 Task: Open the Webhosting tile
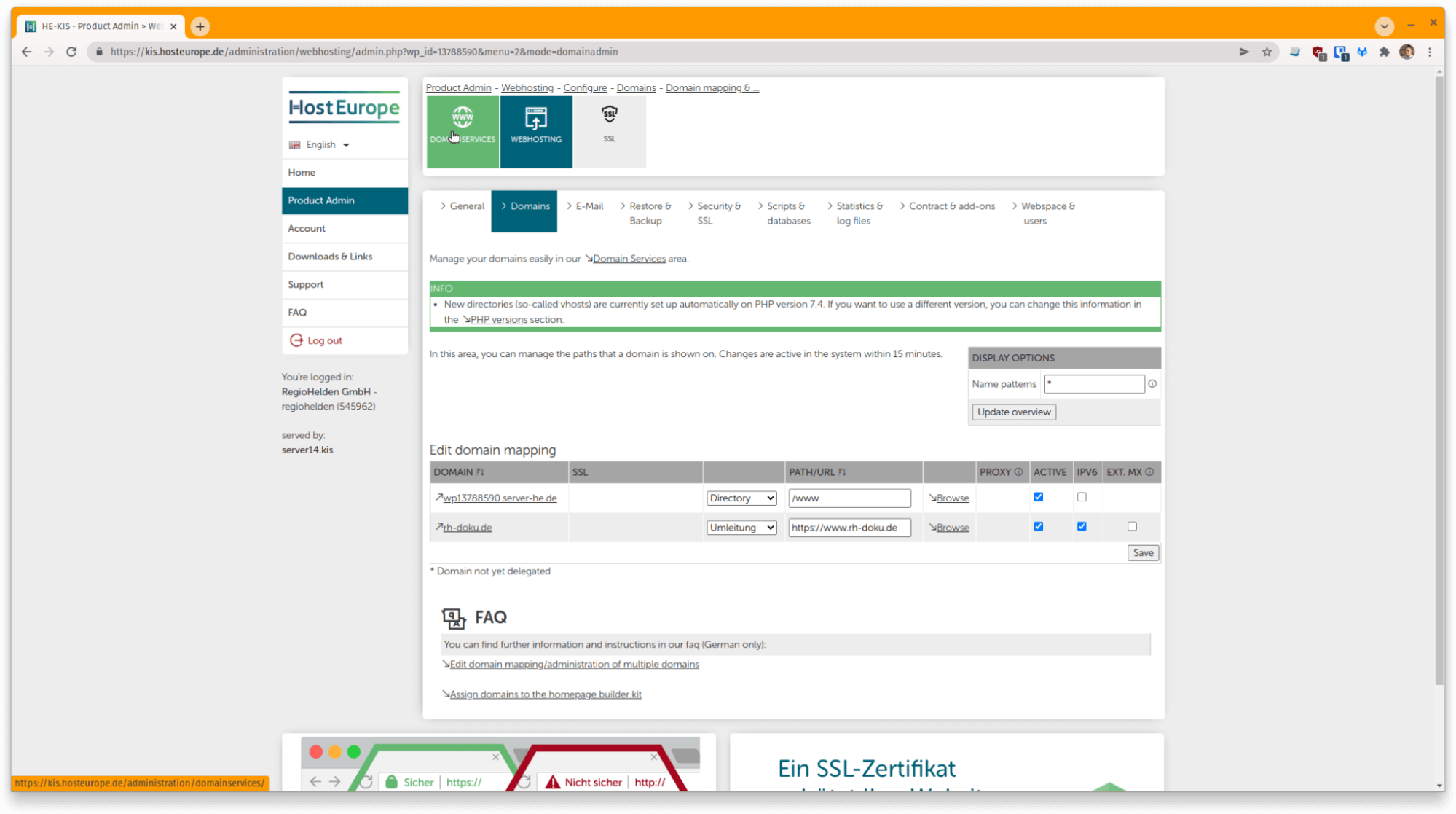(536, 132)
